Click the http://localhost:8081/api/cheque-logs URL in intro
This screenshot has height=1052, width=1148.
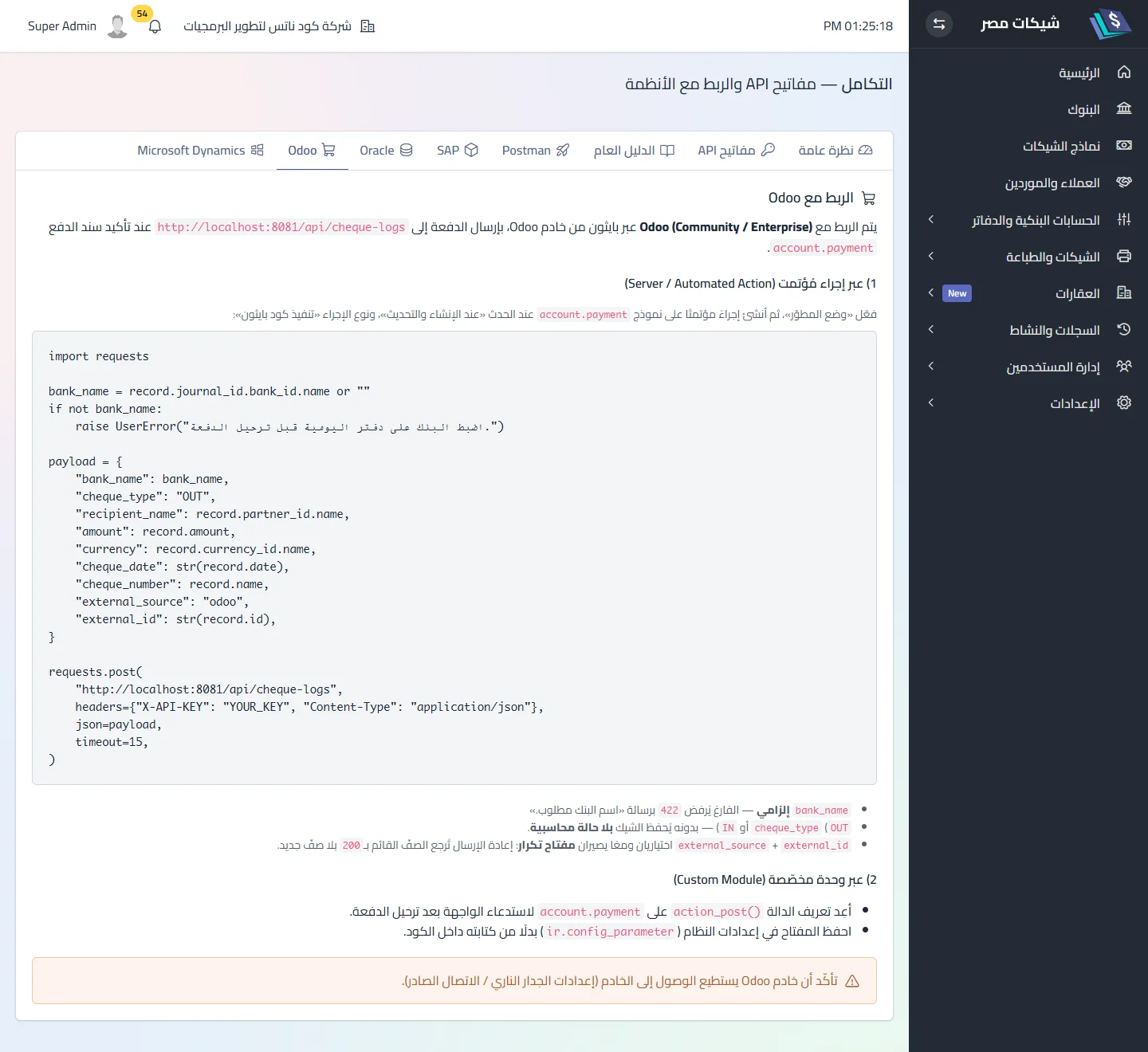pos(281,227)
